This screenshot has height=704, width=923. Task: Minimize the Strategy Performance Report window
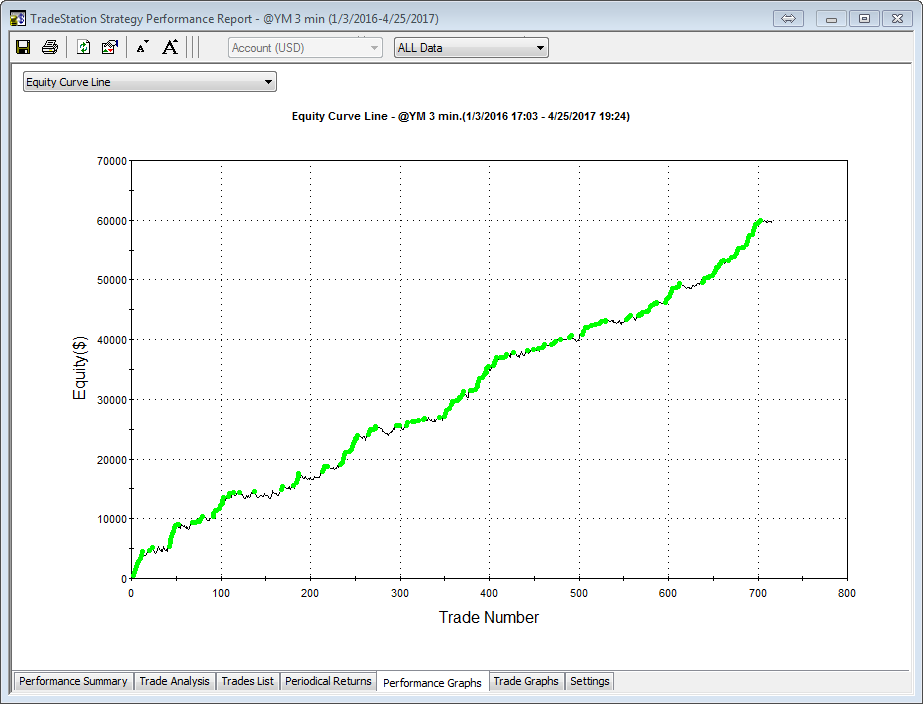tap(831, 19)
